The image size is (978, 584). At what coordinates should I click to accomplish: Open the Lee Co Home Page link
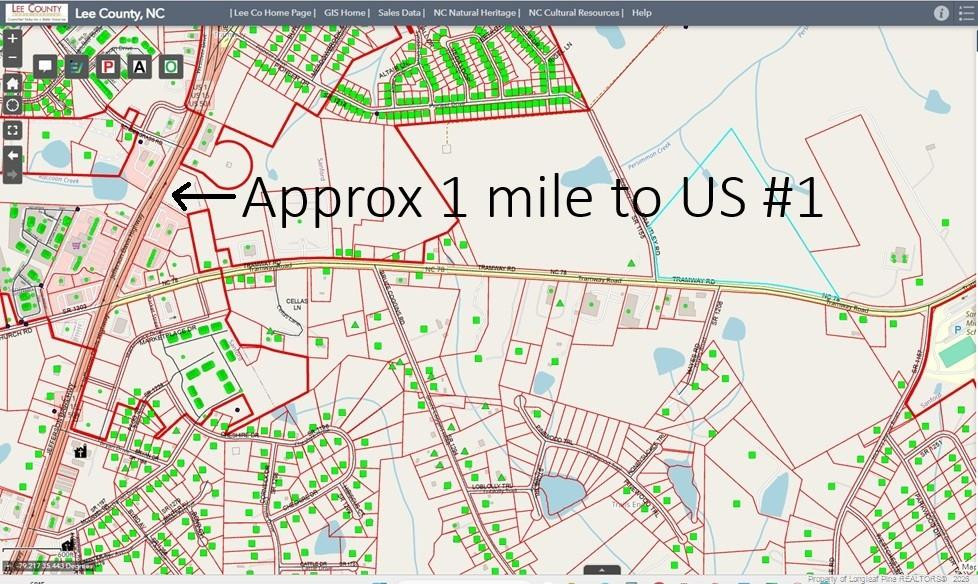click(x=273, y=13)
